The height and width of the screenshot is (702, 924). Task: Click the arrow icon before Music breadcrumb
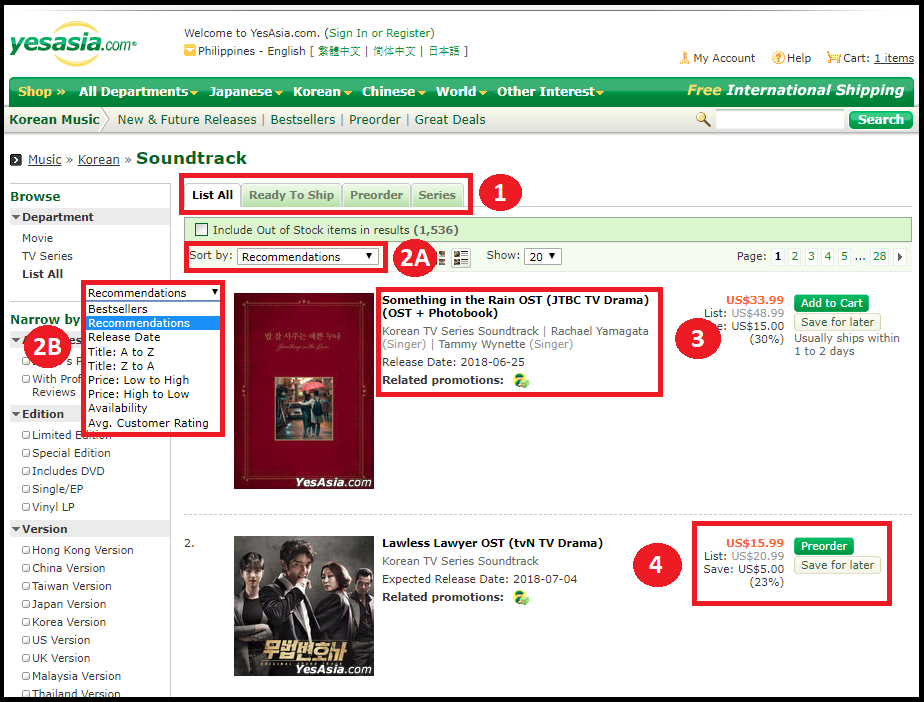click(x=16, y=160)
